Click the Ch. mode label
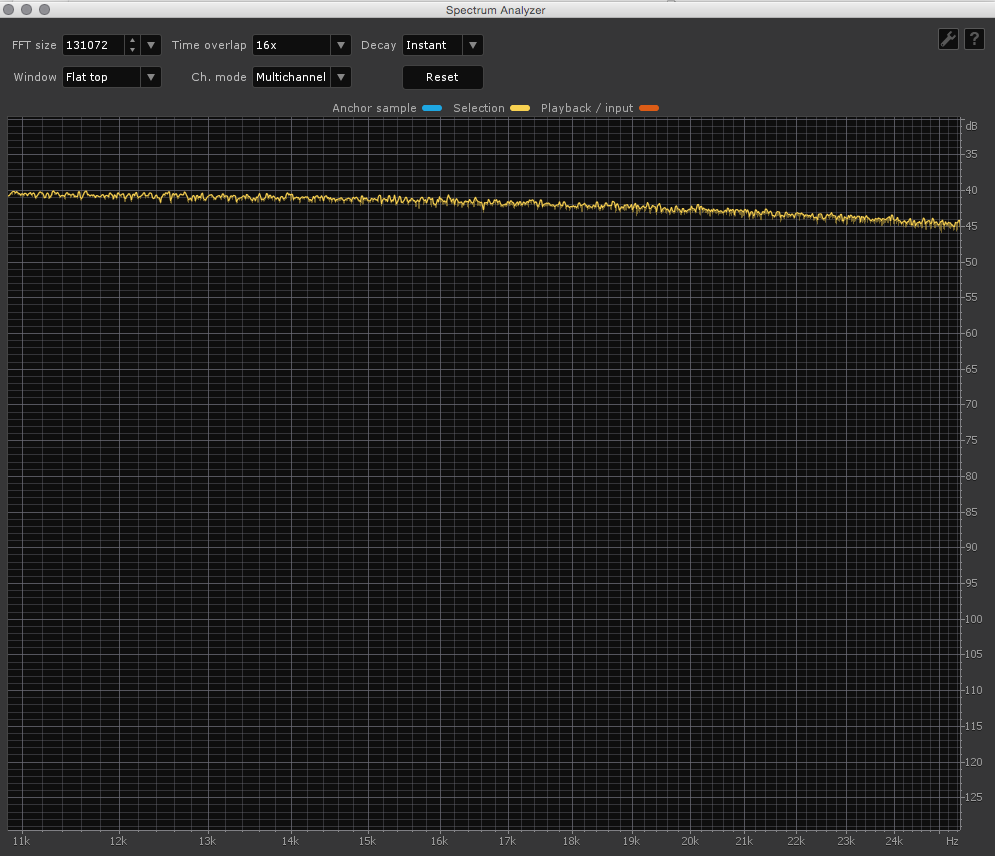 (x=218, y=77)
